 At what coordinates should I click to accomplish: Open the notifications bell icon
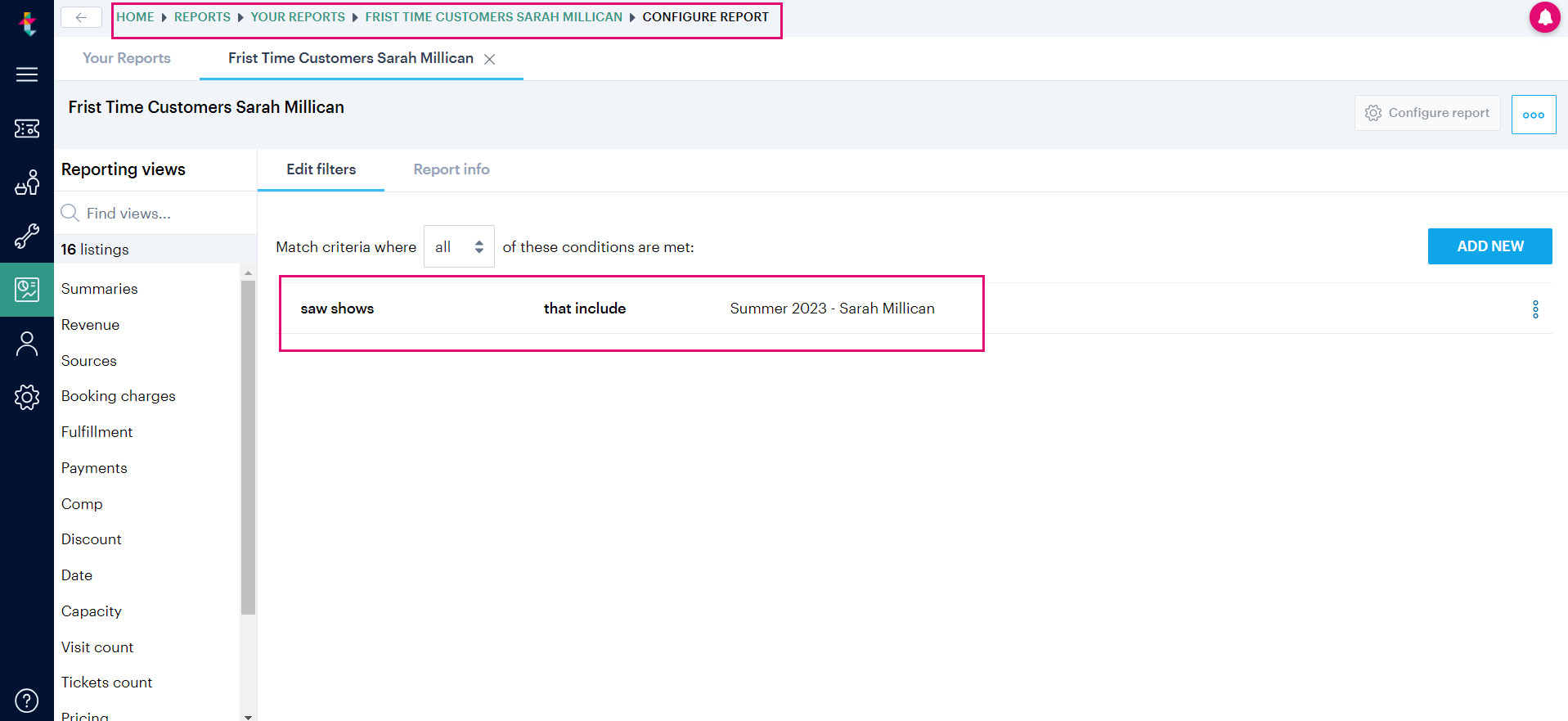tap(1544, 17)
